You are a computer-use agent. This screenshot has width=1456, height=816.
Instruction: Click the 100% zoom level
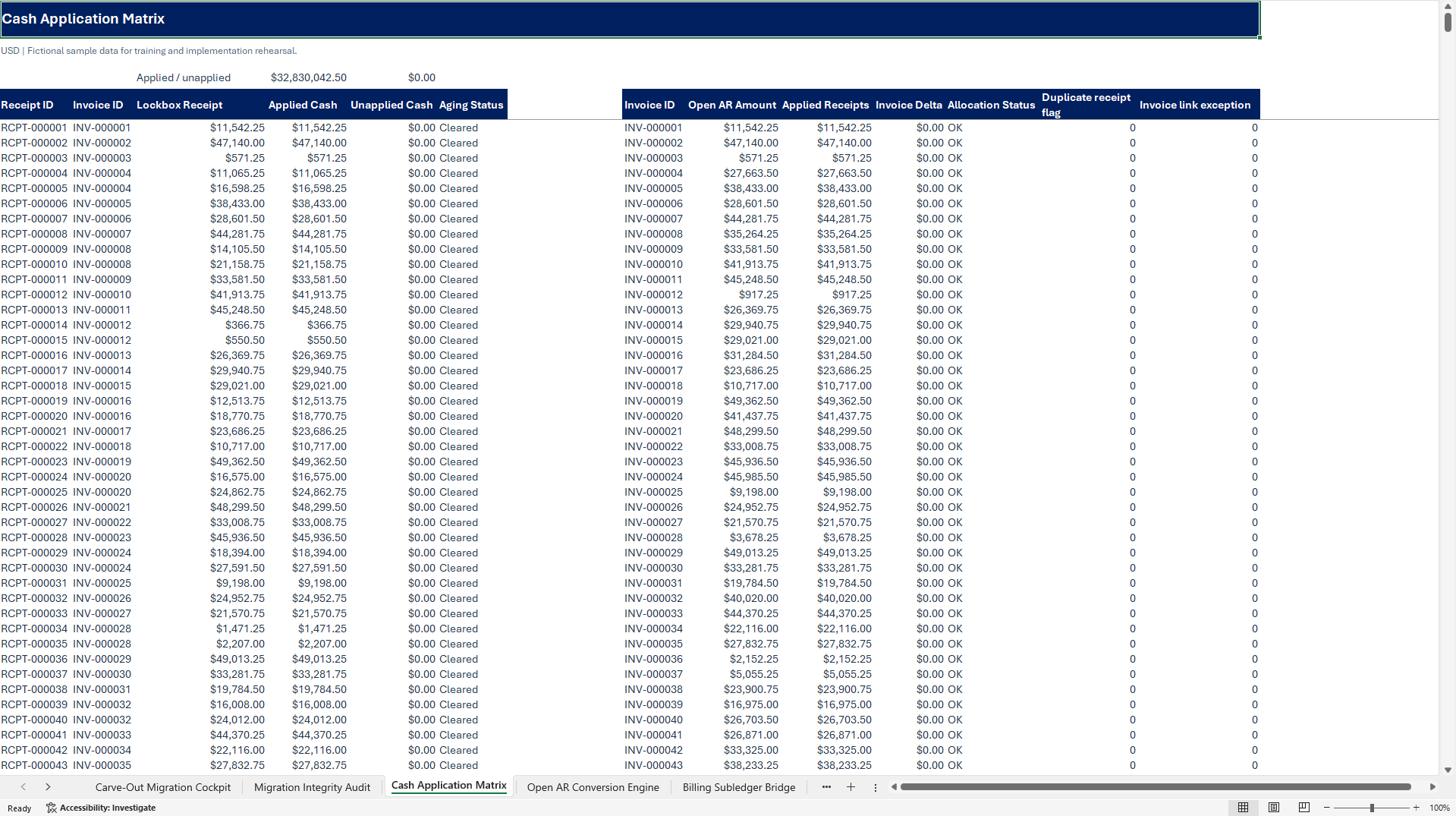(1439, 808)
